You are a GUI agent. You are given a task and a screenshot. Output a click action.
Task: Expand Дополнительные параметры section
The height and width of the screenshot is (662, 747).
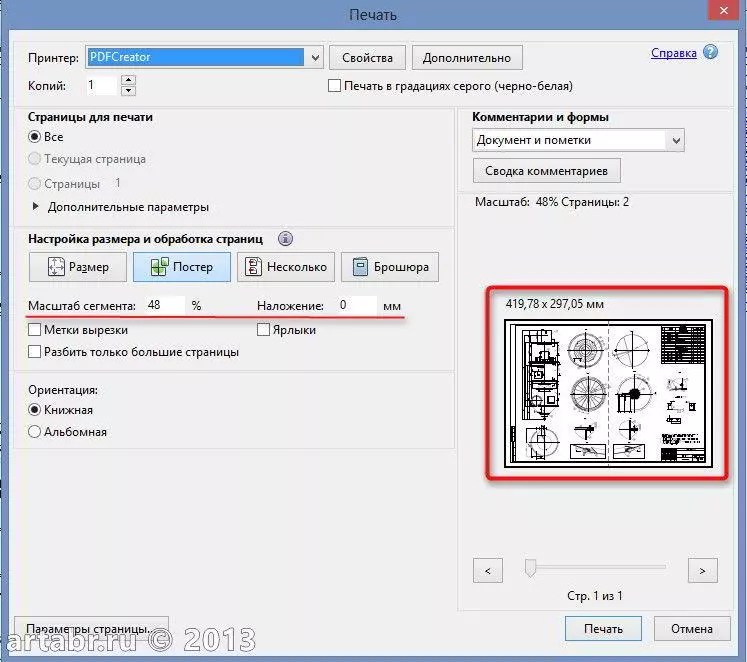[38, 207]
